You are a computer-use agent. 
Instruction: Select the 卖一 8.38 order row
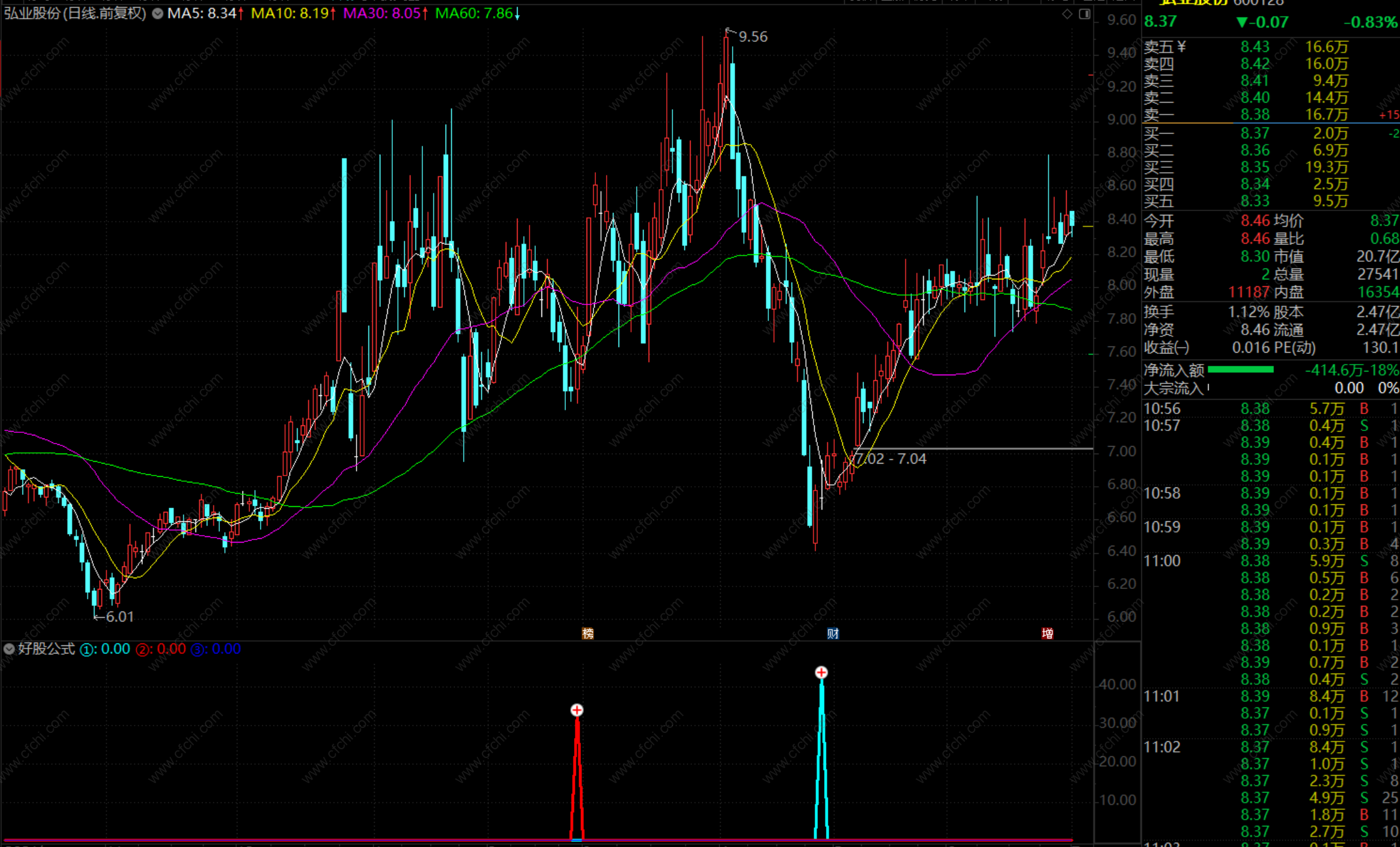(1255, 115)
